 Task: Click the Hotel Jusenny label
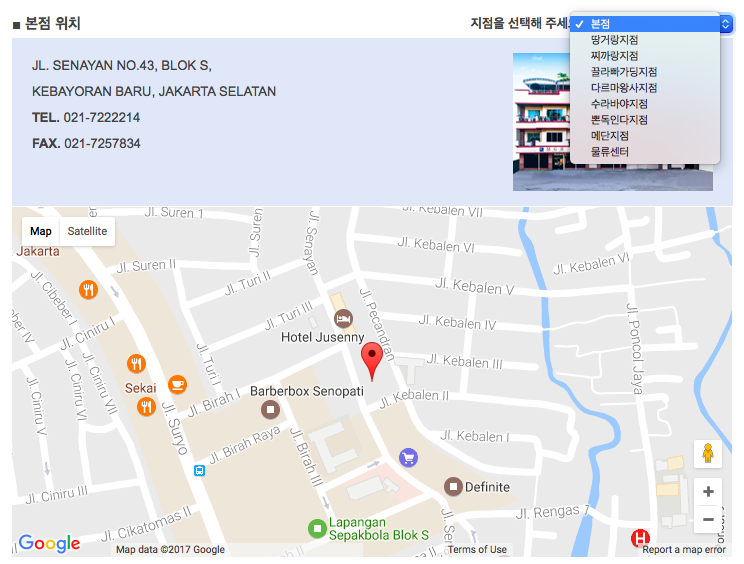tap(323, 337)
